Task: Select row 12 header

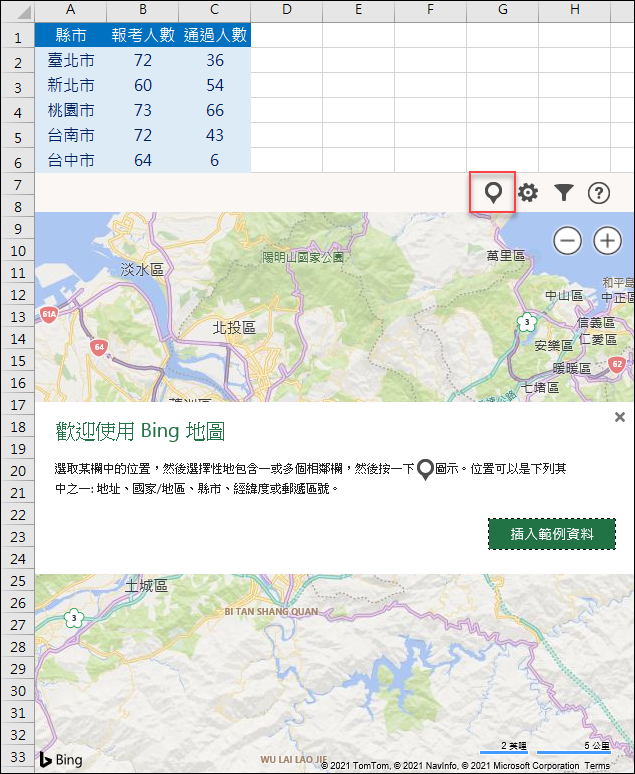Action: [18, 295]
